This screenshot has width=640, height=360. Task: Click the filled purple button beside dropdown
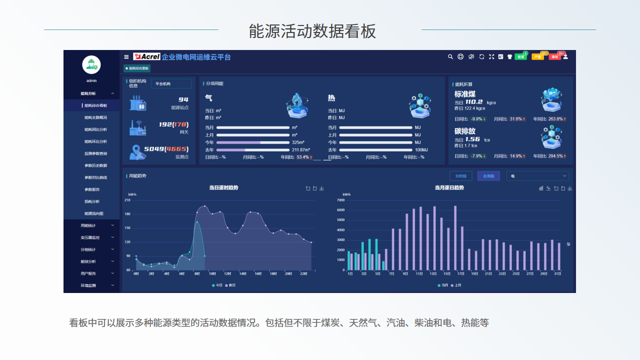pos(489,176)
